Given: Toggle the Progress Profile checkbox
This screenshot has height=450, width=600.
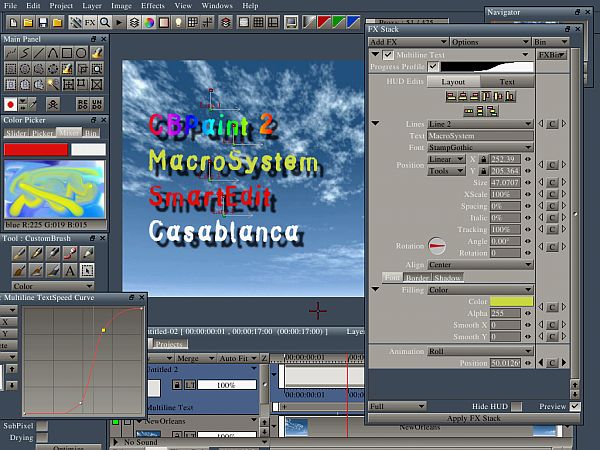Looking at the screenshot, I should [433, 67].
